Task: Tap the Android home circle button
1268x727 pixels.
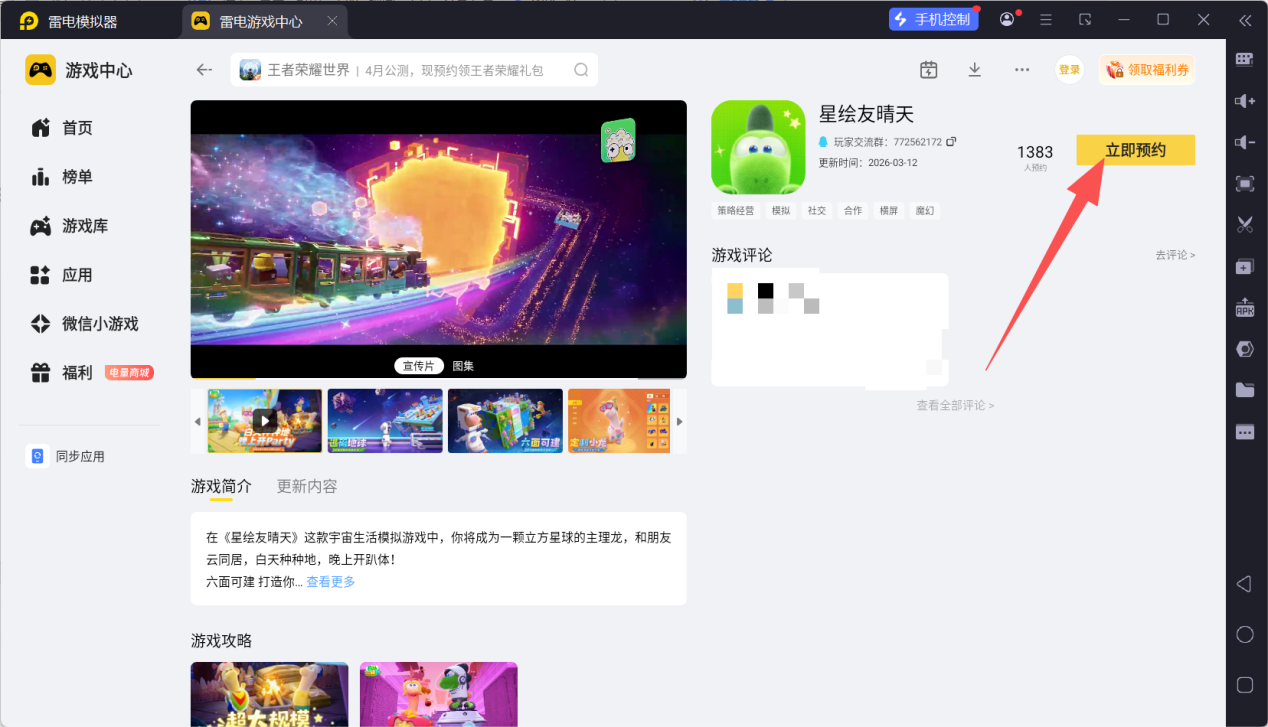Action: (1244, 635)
